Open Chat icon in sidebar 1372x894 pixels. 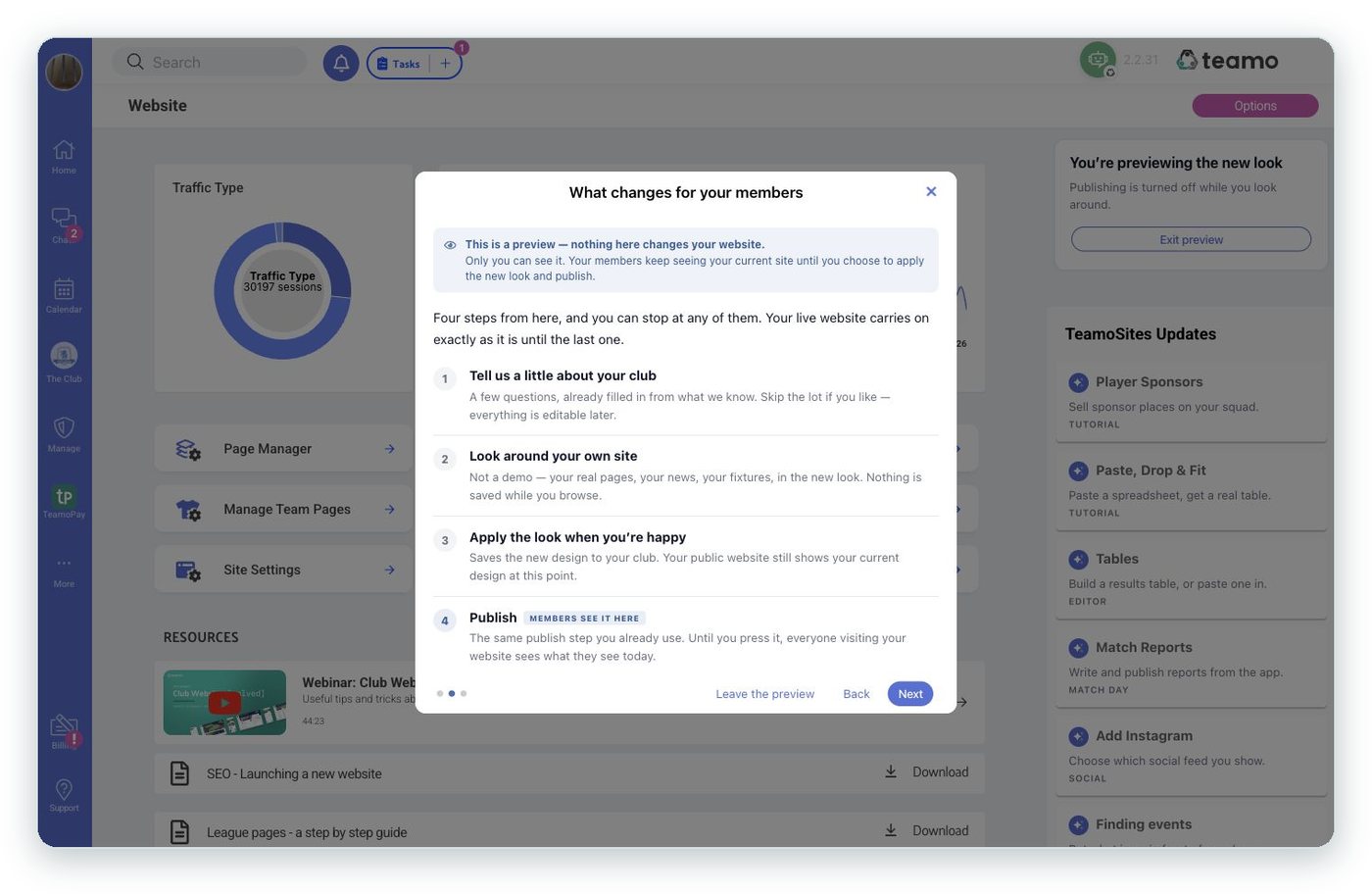click(x=64, y=224)
